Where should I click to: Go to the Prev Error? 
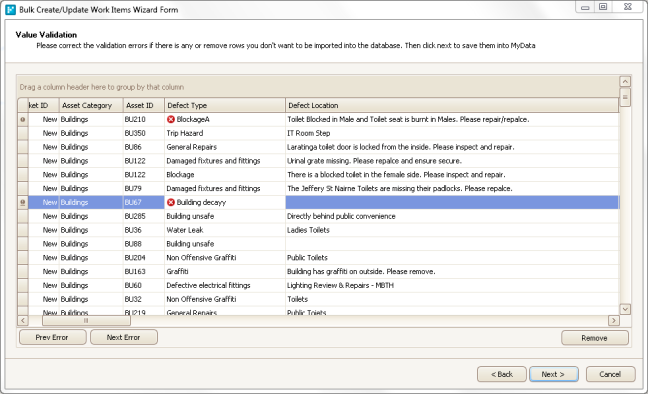coord(52,337)
